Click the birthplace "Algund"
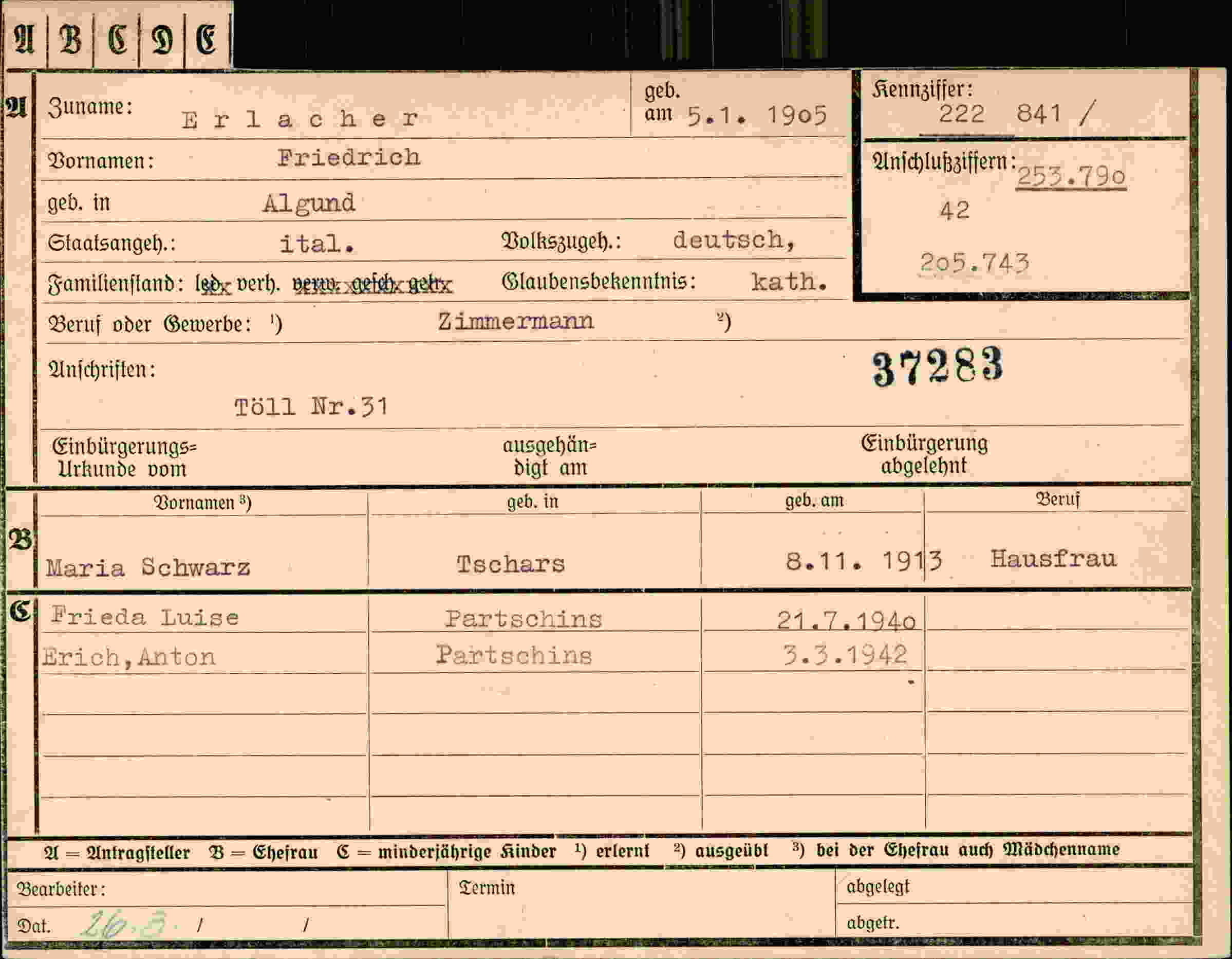Screen dimensions: 1232x959 pos(309,204)
